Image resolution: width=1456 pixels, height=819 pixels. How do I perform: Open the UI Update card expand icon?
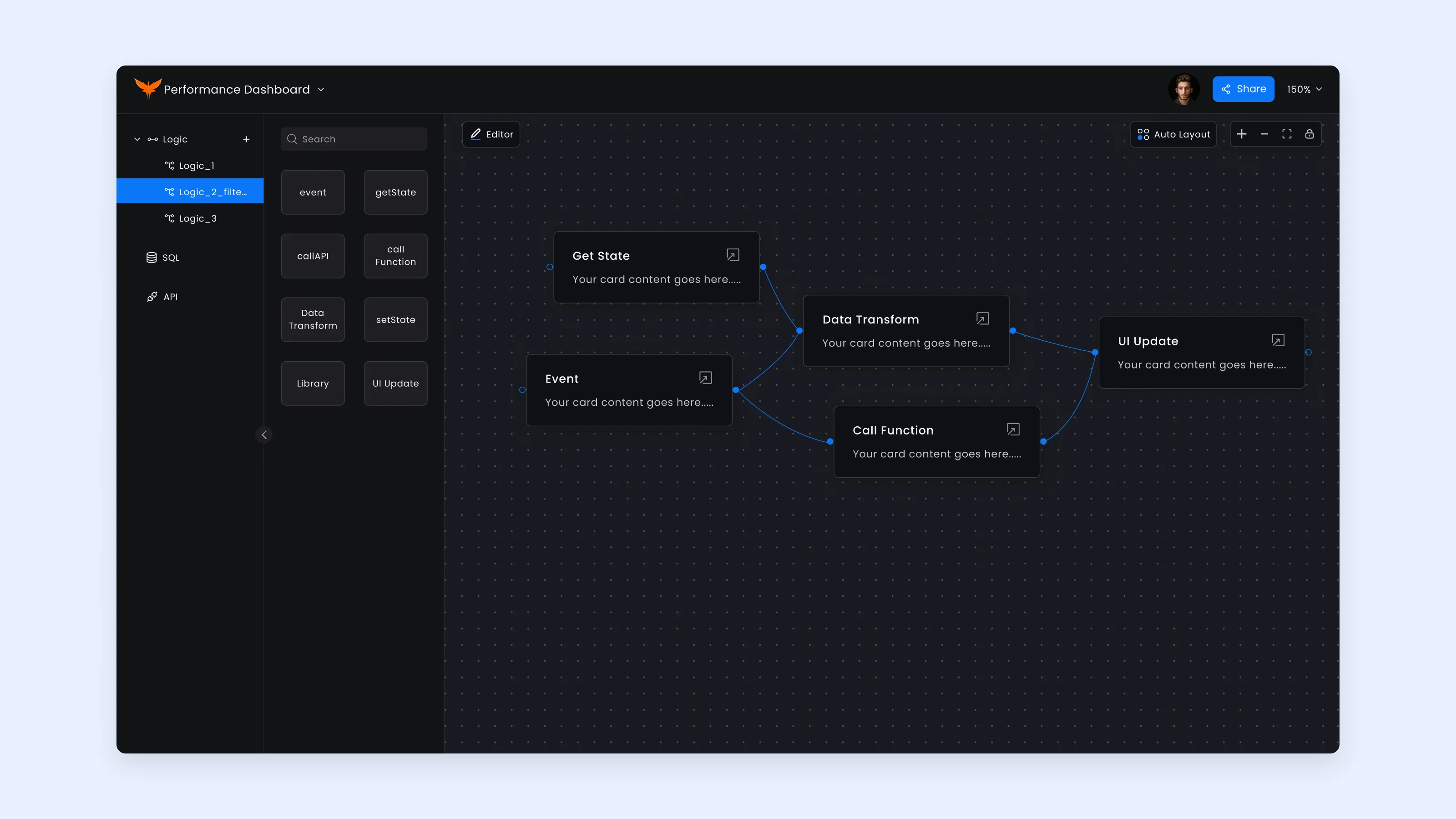point(1278,340)
